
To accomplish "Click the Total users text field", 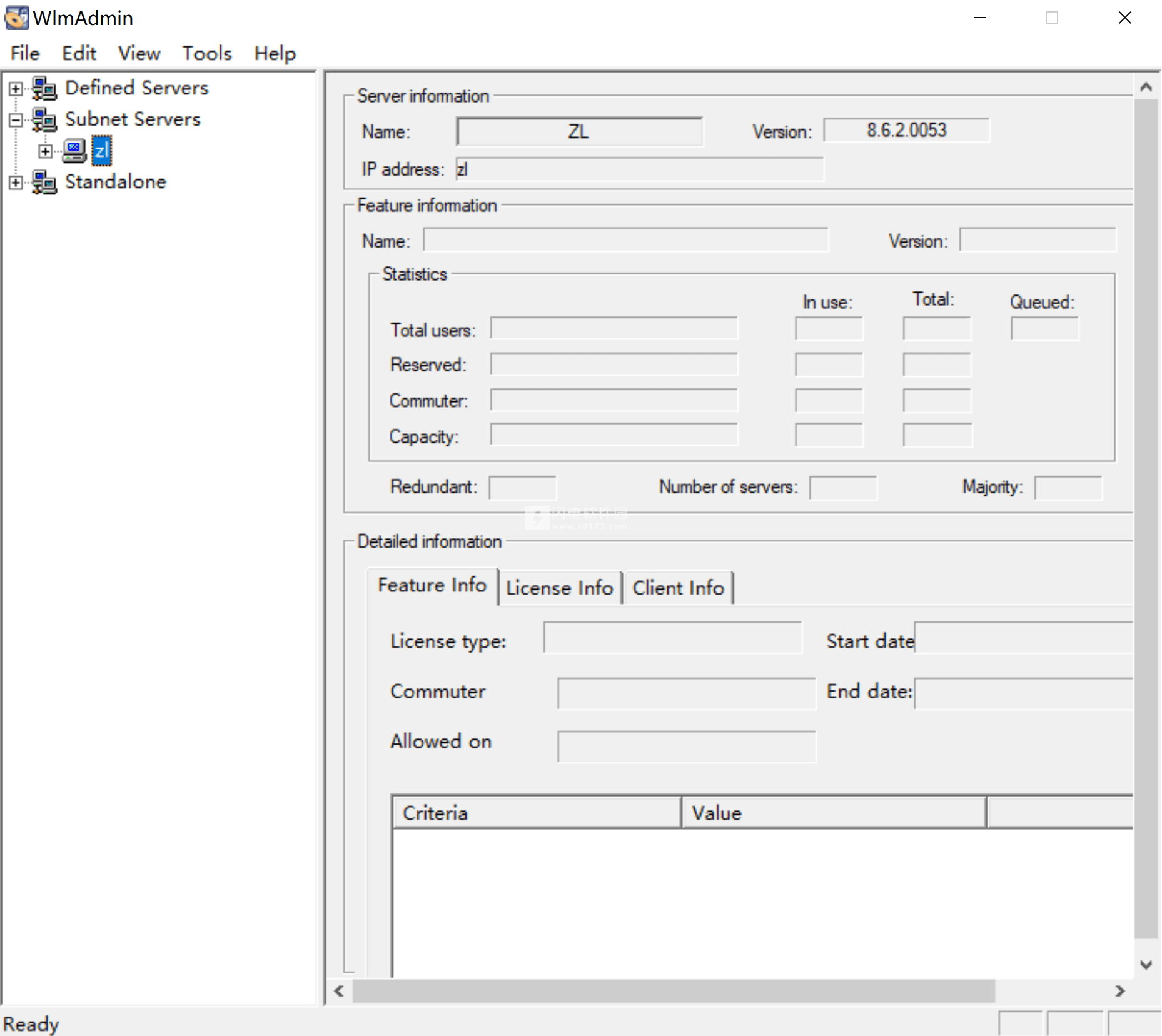I will coord(614,328).
